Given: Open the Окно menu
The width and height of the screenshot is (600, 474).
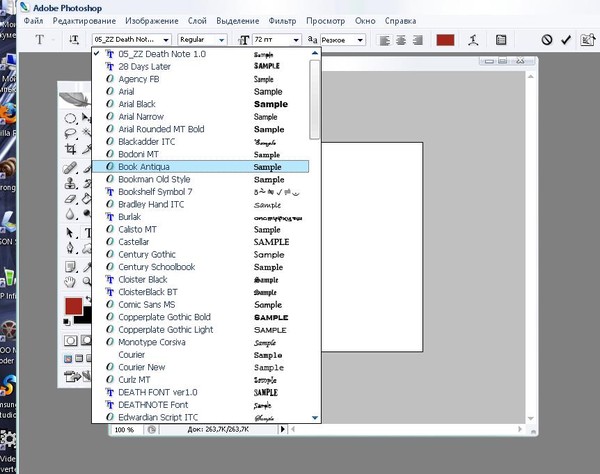Looking at the screenshot, I should tap(365, 21).
